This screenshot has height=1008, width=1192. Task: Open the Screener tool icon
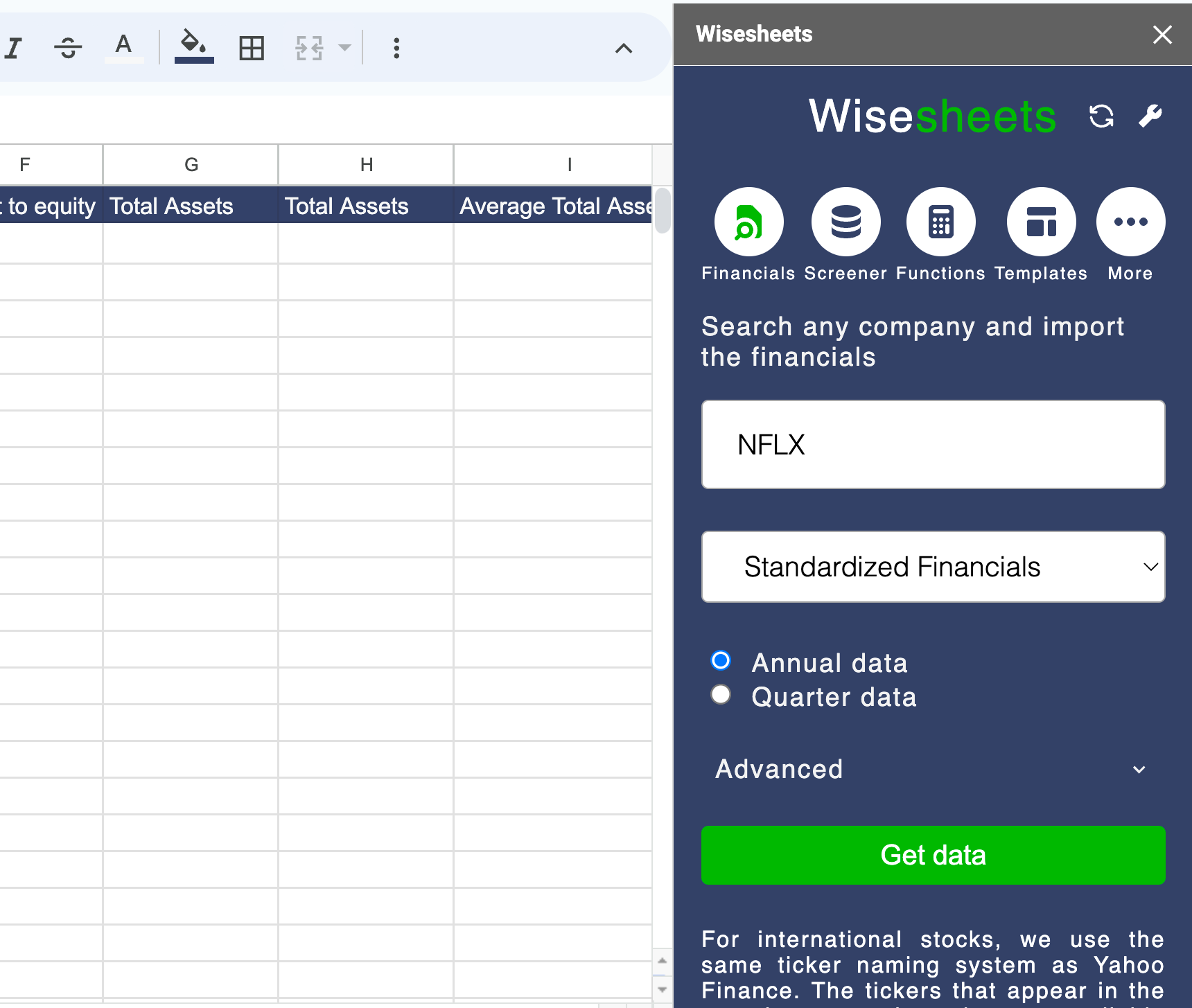pos(845,222)
